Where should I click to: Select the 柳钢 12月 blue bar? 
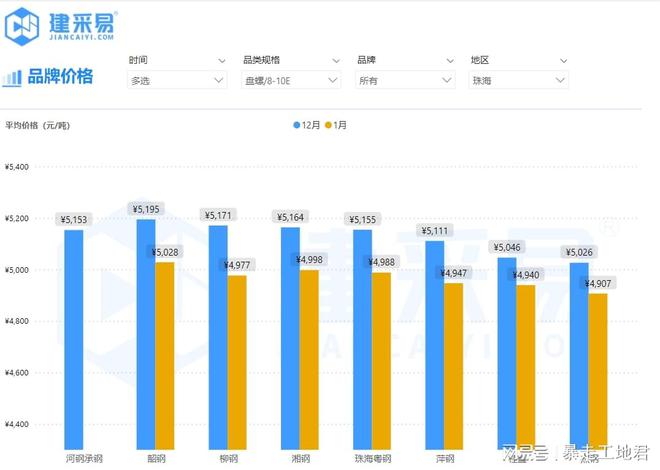(218, 337)
